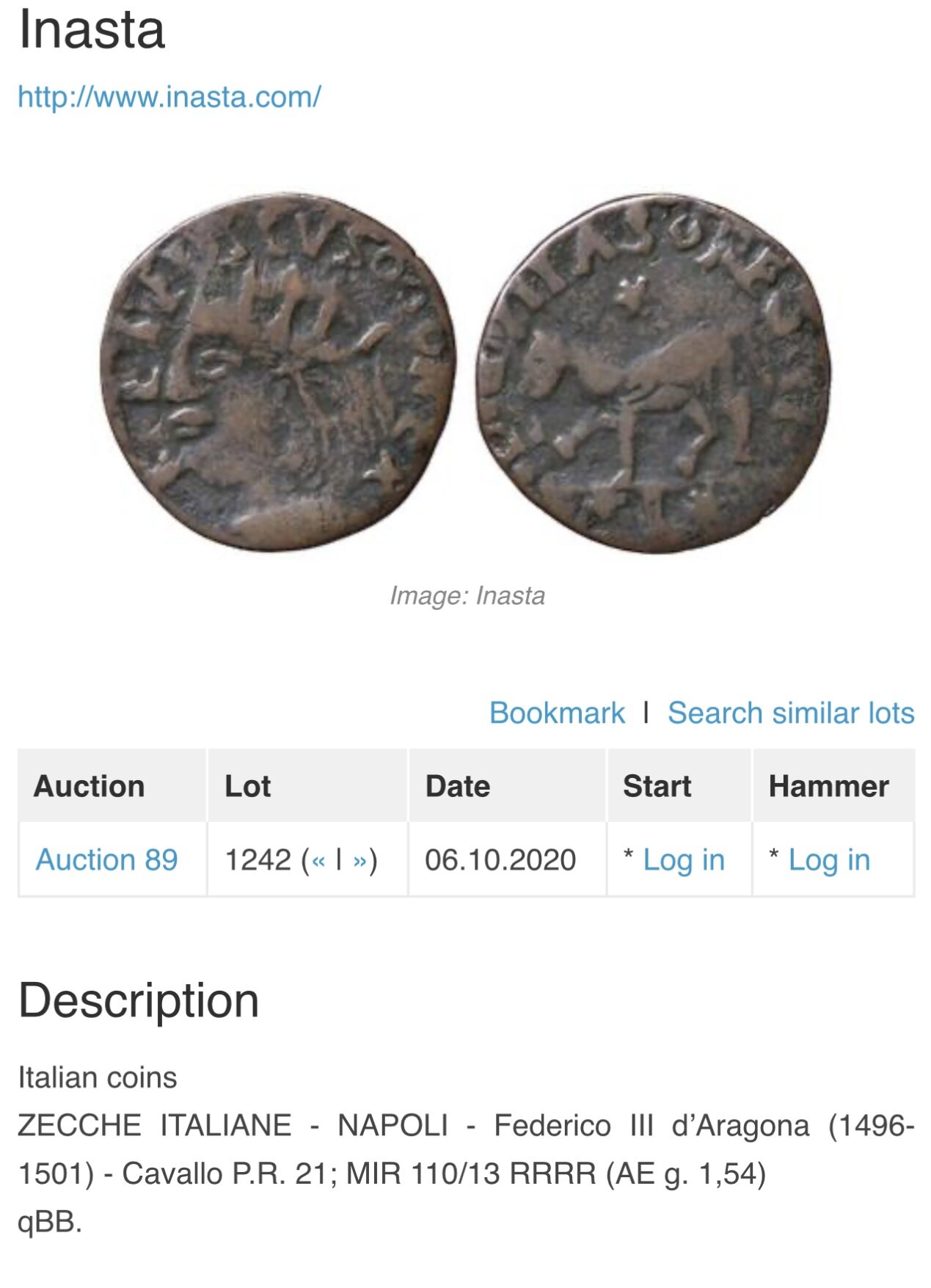Click the coin description text paragraph
Viewport: 931px width, 1288px height.
[x=466, y=1149]
